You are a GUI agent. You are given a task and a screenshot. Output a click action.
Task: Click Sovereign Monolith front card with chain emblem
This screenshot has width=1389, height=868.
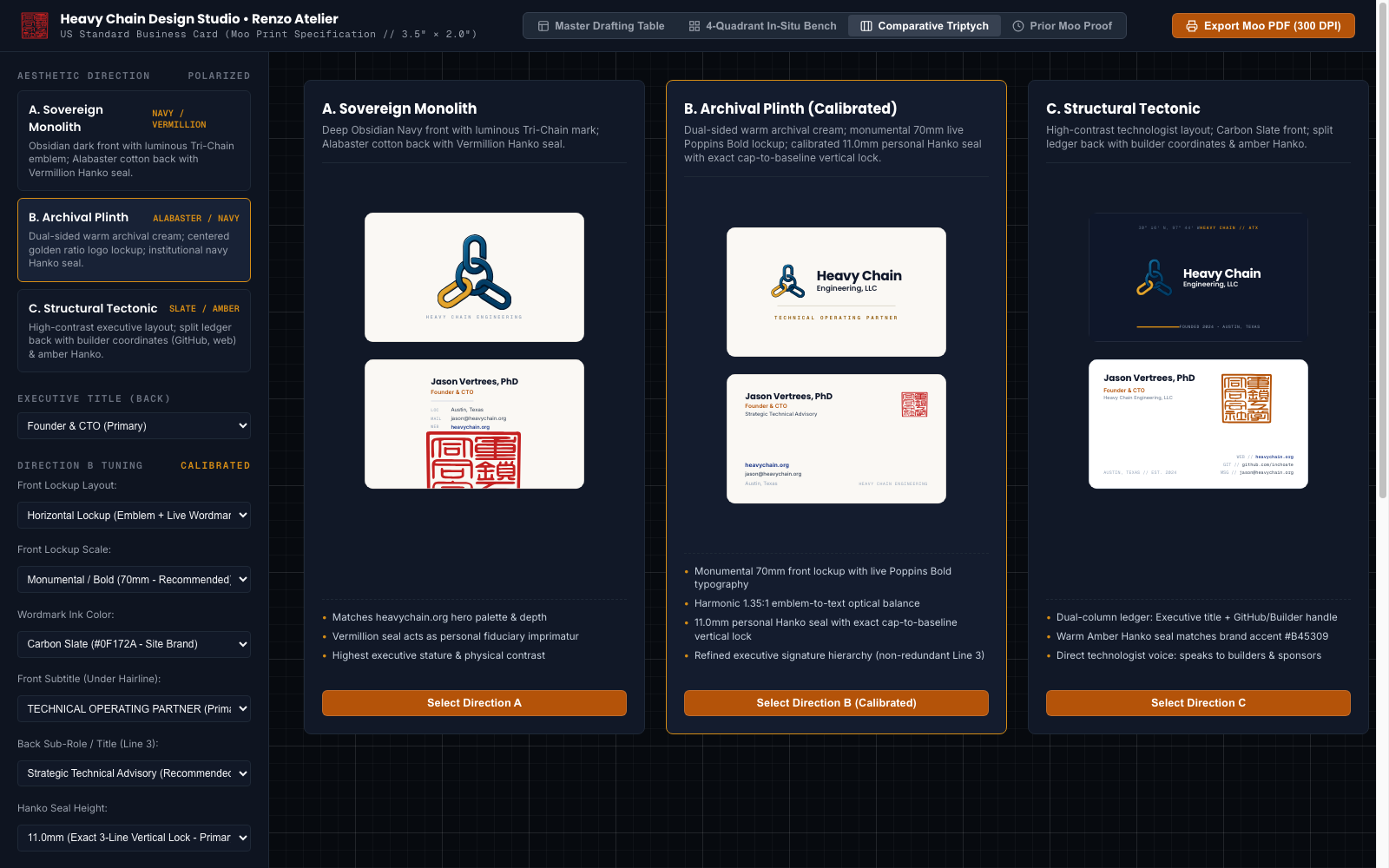[x=474, y=277]
